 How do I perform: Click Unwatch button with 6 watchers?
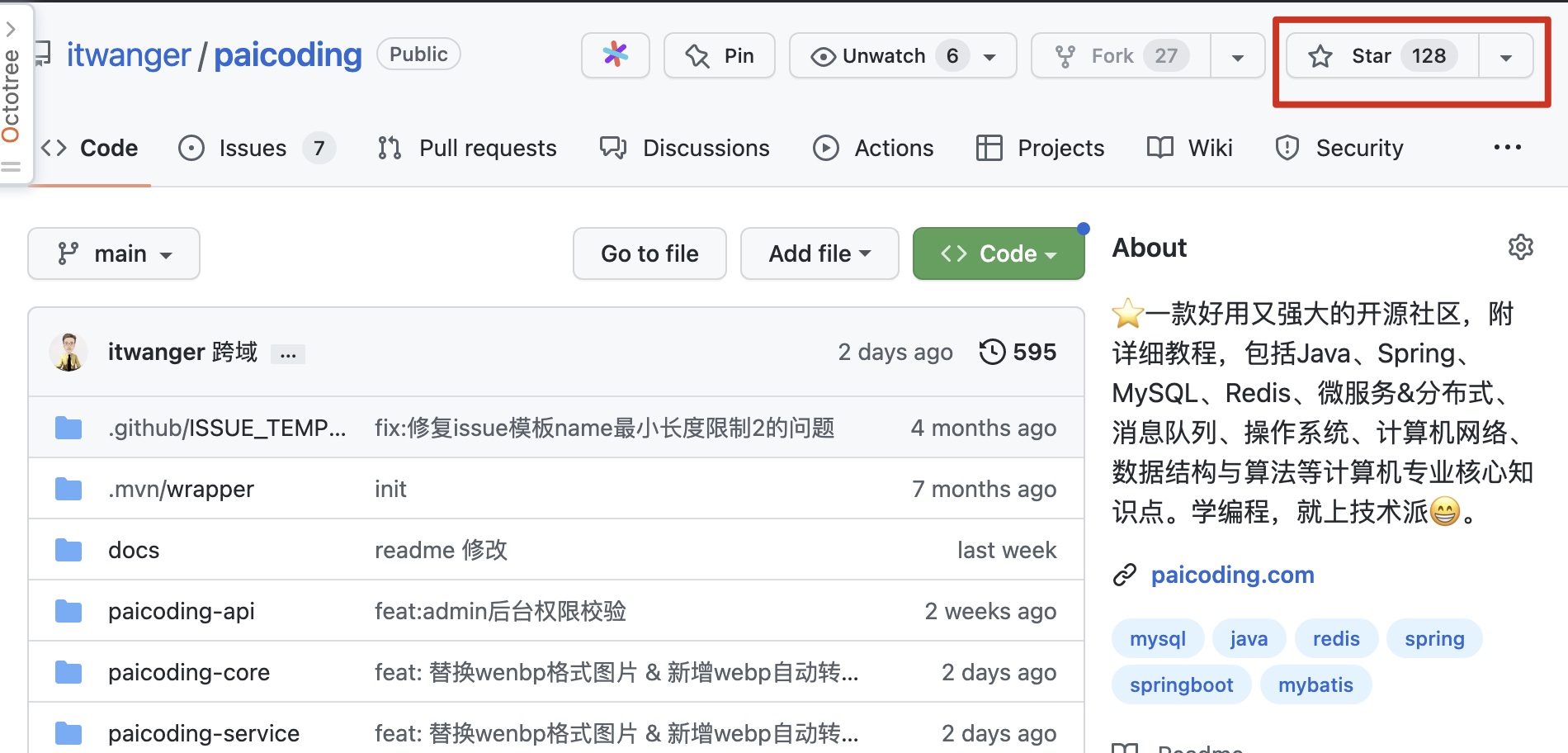(x=903, y=55)
